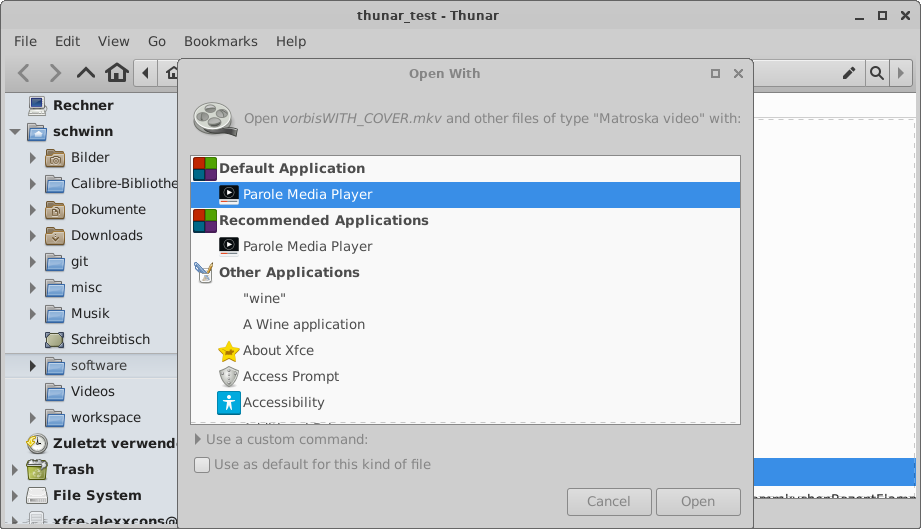
Task: Open the Edit menu
Action: pyautogui.click(x=68, y=41)
